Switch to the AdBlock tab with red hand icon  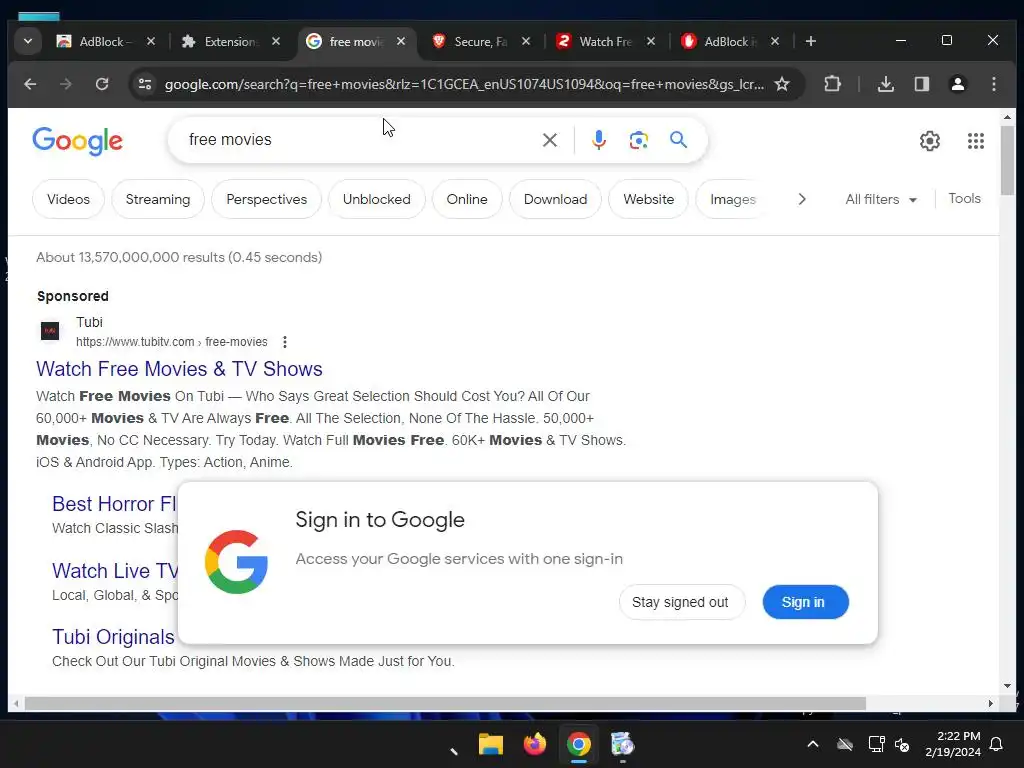click(729, 41)
